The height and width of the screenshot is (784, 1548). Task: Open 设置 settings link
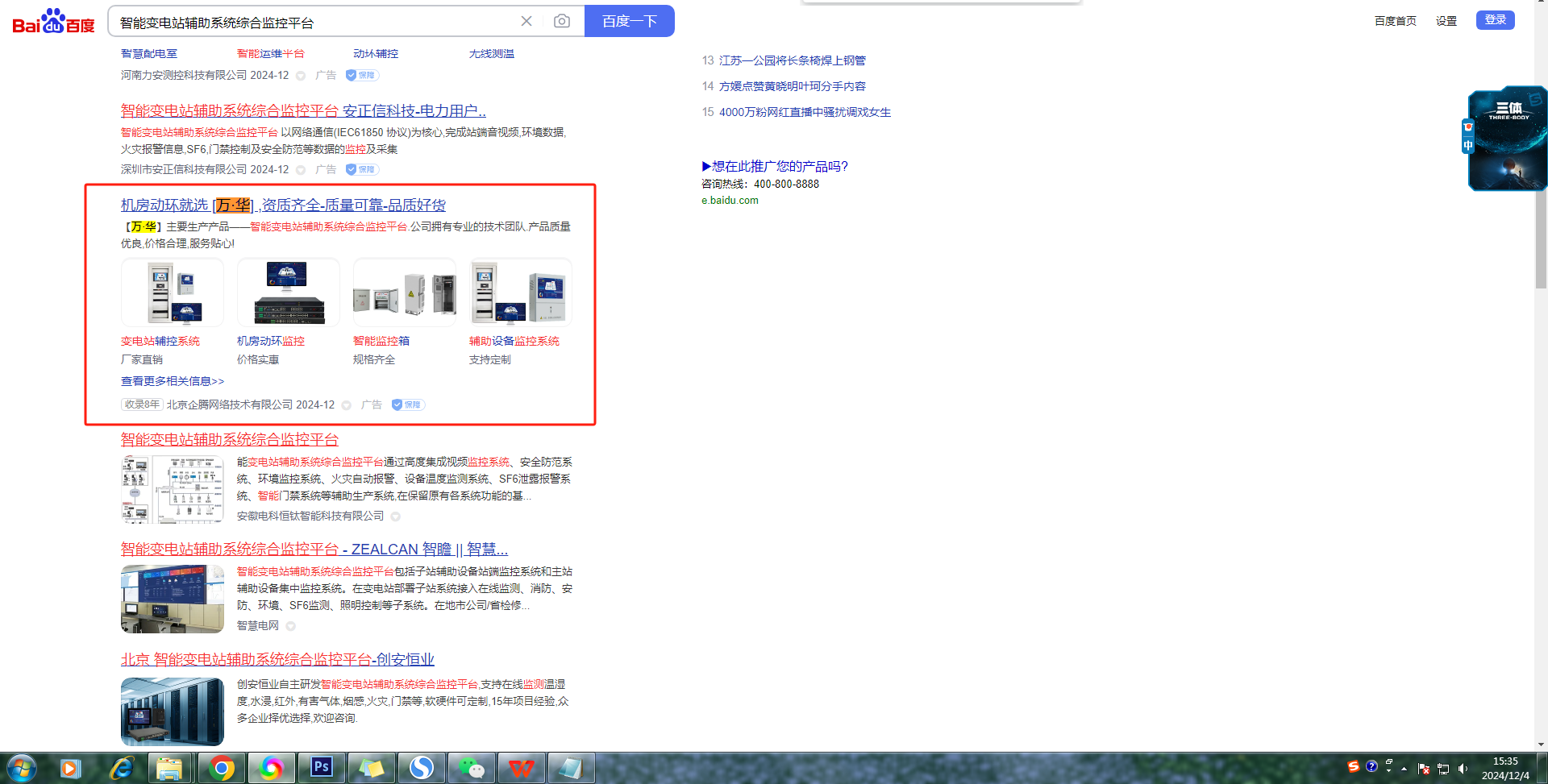1446,21
